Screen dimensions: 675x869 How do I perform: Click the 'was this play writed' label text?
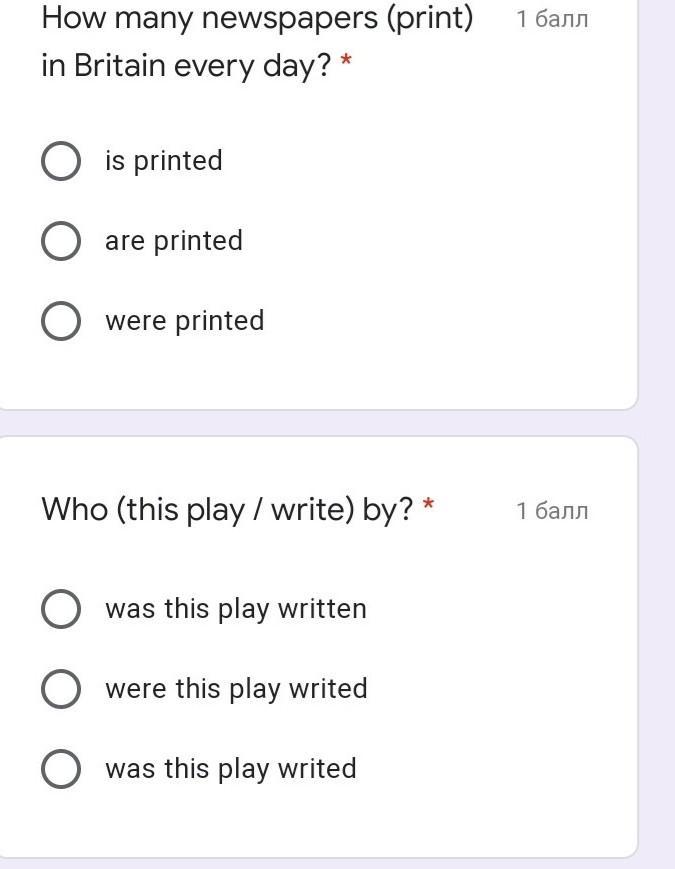(231, 769)
